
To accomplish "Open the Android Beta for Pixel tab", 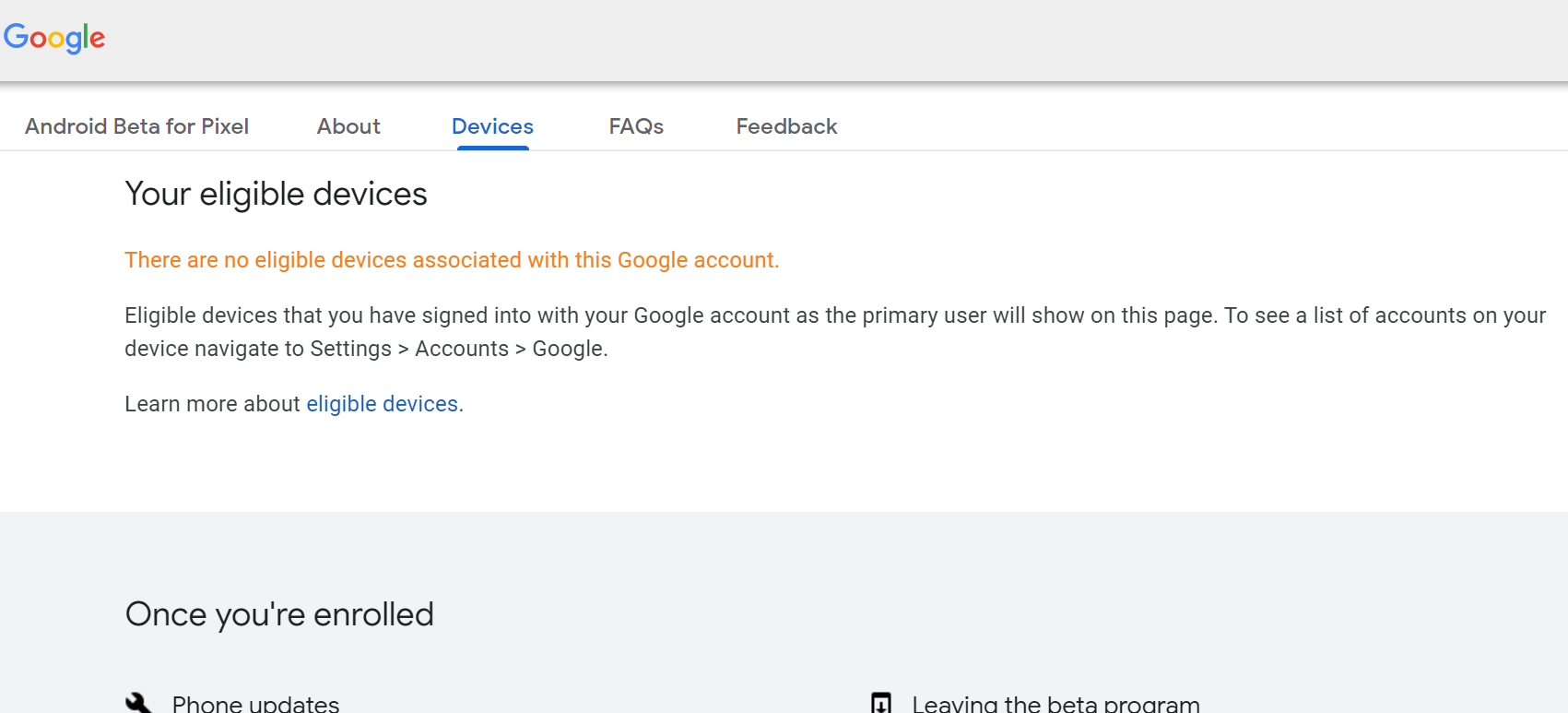I will click(x=136, y=126).
